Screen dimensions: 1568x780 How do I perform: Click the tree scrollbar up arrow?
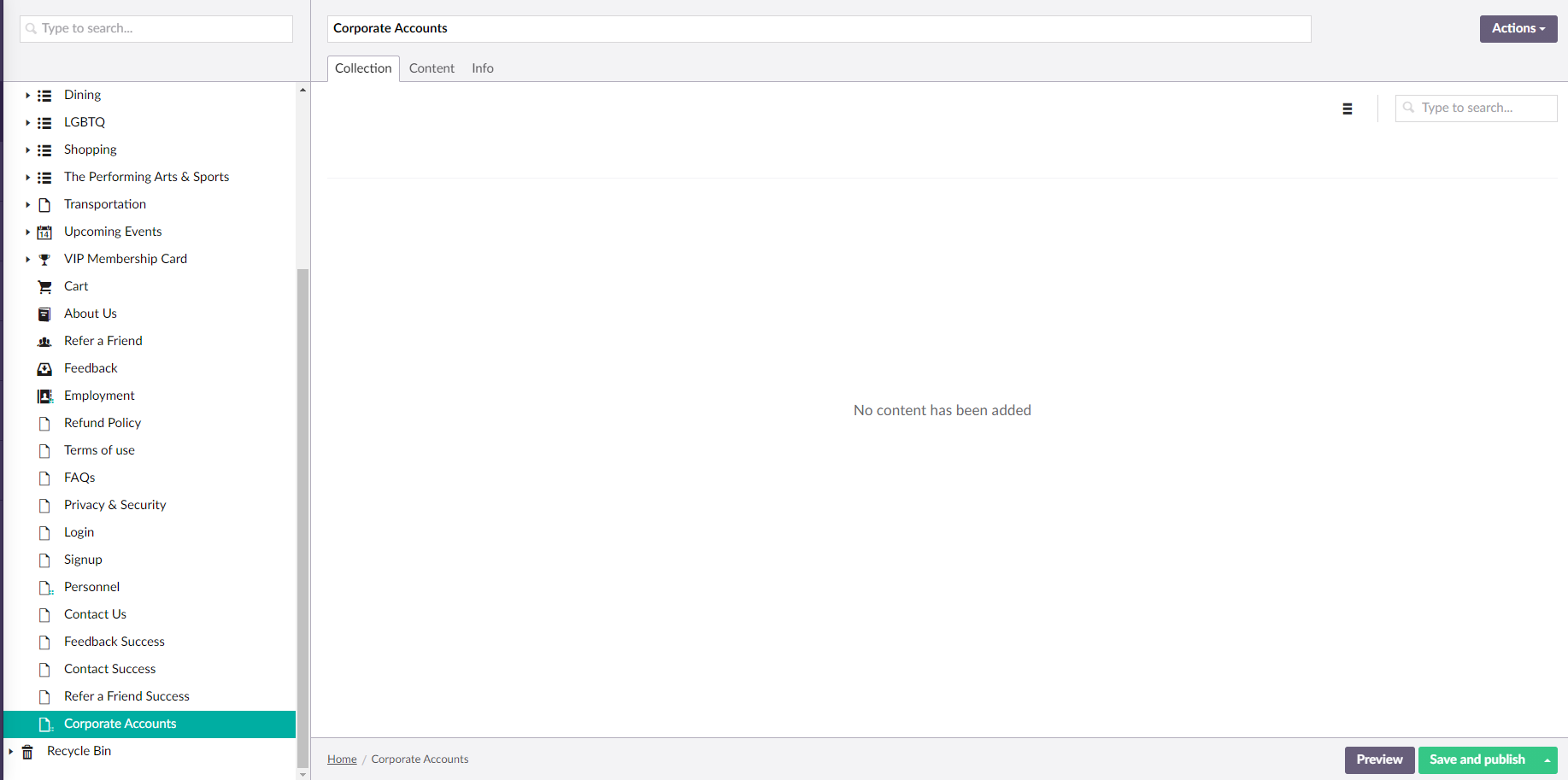302,90
